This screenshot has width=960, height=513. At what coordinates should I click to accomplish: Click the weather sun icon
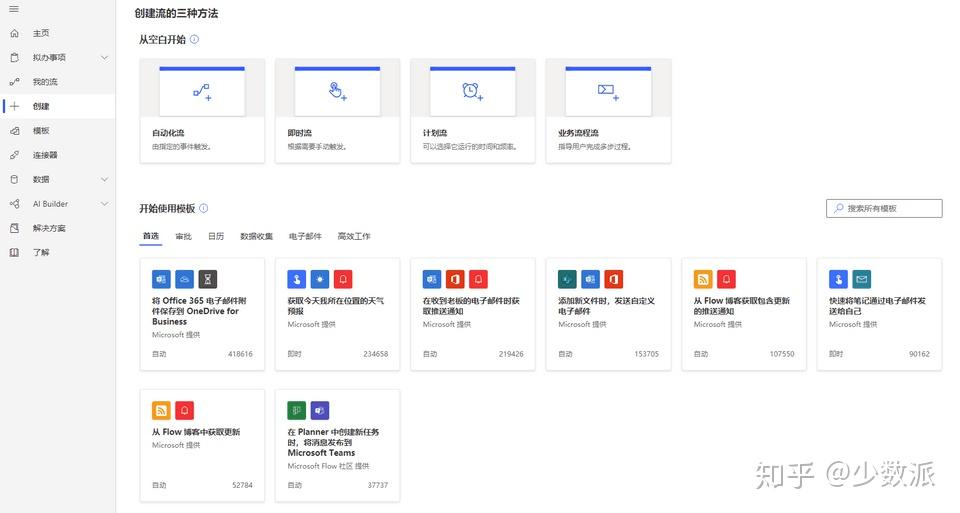point(320,279)
